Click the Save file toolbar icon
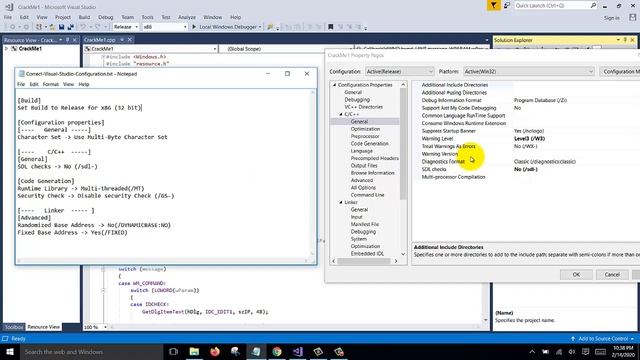Viewport: 640px width, 360px height. pyautogui.click(x=61, y=27)
